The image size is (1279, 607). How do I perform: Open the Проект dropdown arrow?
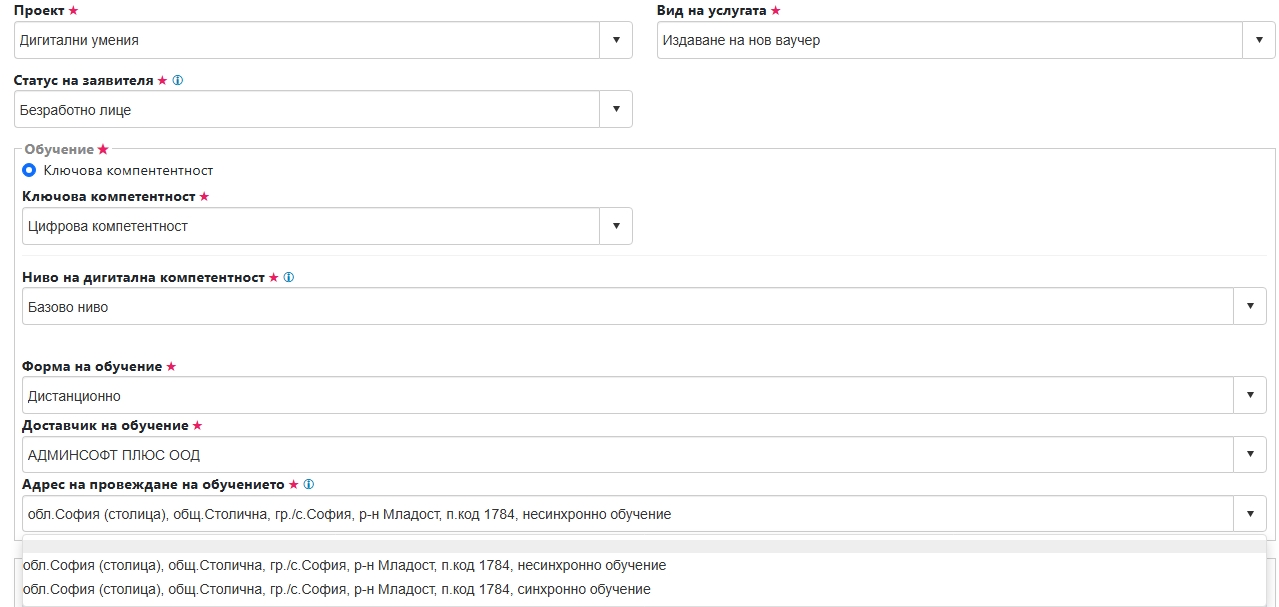click(616, 40)
